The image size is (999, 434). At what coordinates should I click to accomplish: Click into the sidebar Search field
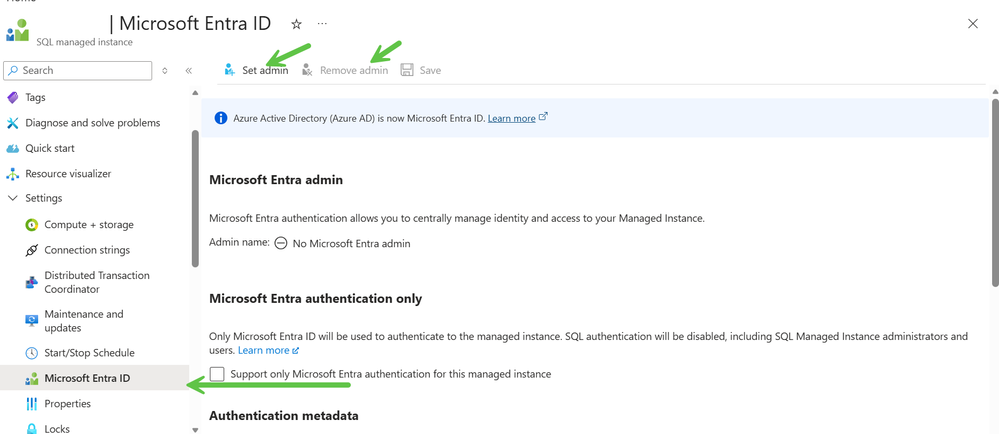point(78,70)
